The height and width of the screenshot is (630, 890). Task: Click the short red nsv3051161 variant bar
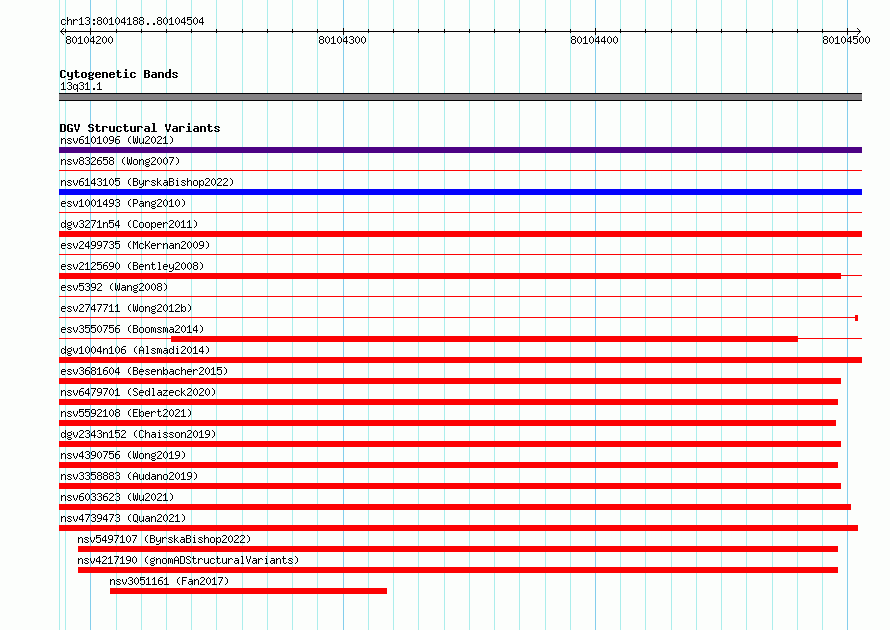click(248, 591)
